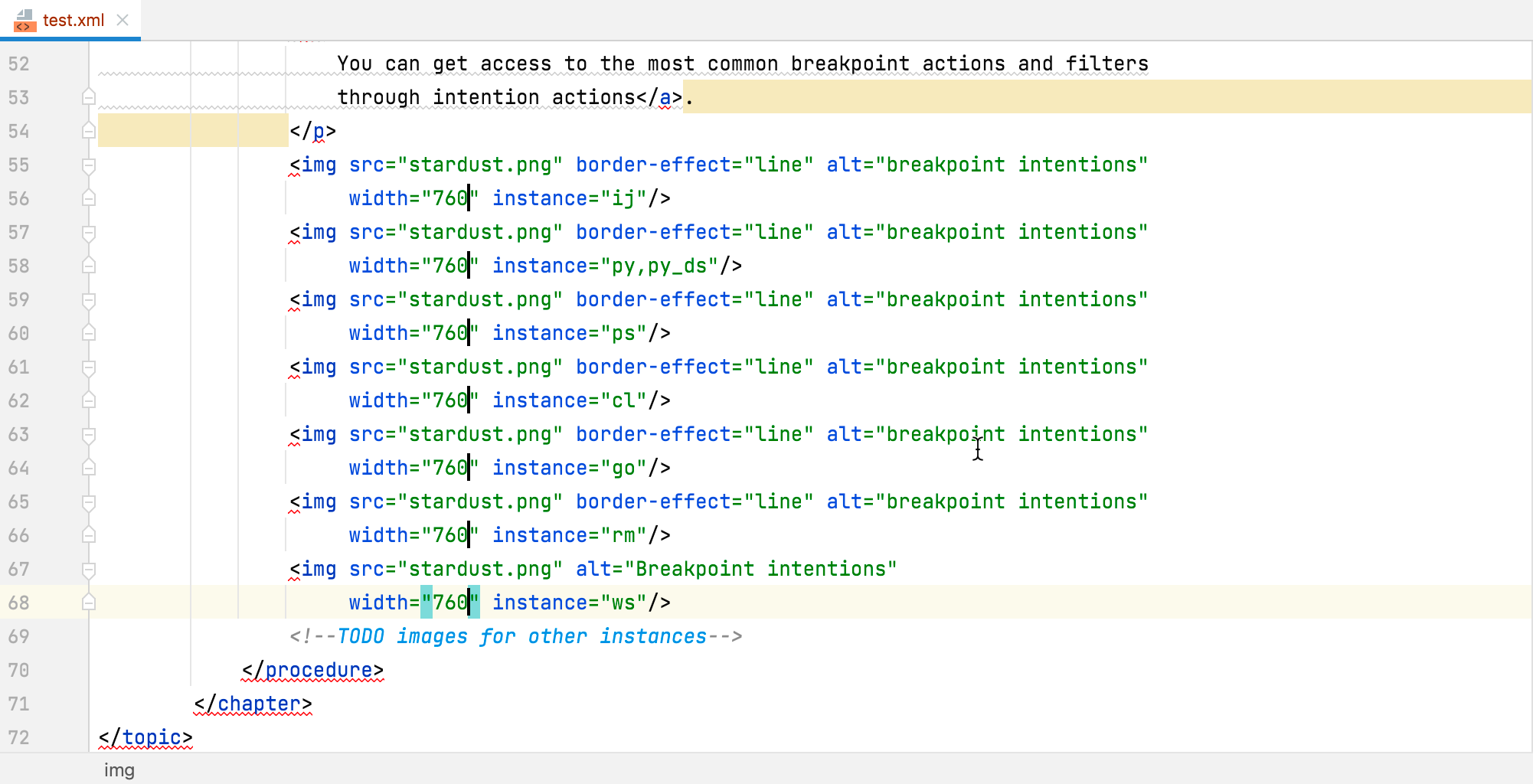1533x784 pixels.
Task: Click the "py,py_ds" instance value
Action: coord(659,266)
